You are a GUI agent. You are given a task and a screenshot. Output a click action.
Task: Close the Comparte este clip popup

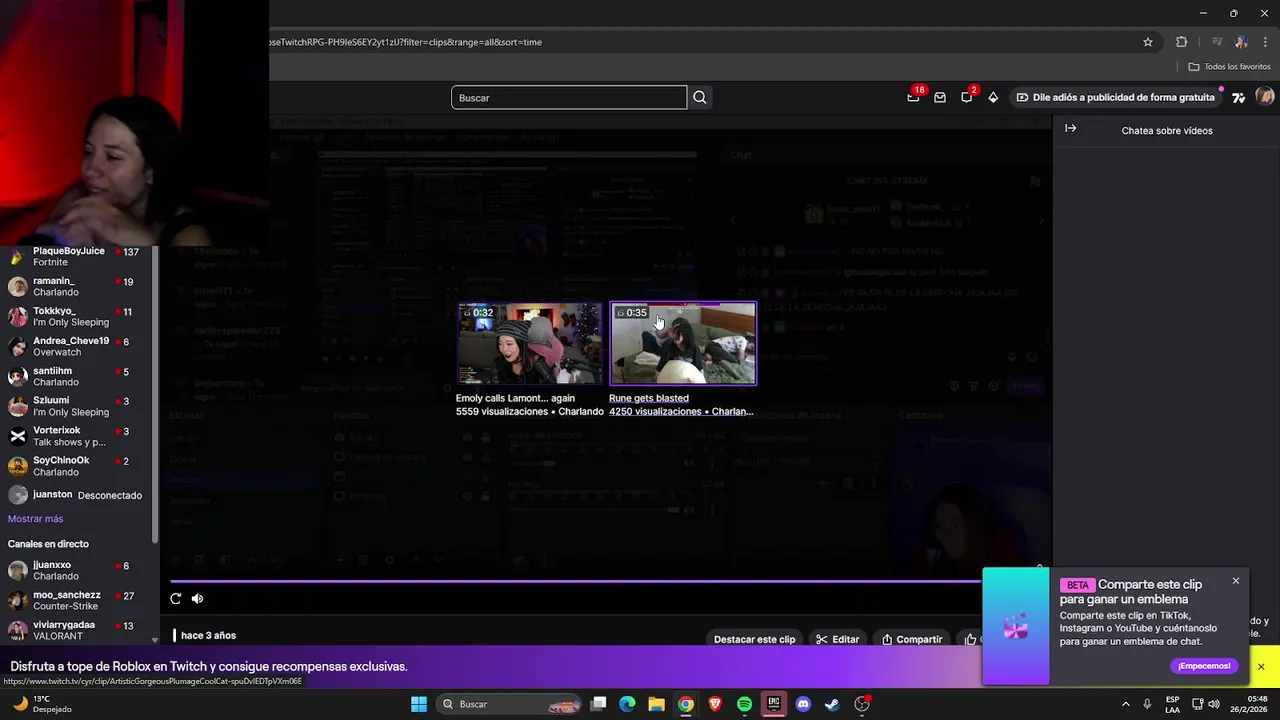tap(1236, 581)
